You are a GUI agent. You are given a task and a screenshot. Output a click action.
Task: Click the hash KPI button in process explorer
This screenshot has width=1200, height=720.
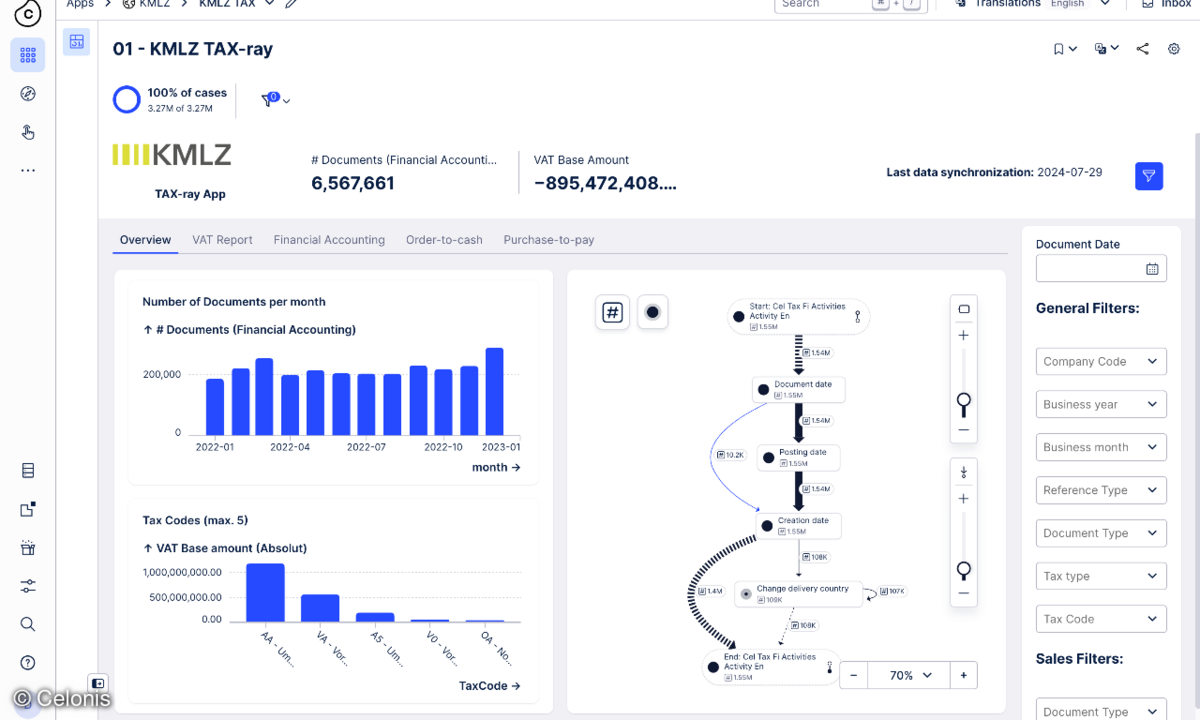[612, 313]
